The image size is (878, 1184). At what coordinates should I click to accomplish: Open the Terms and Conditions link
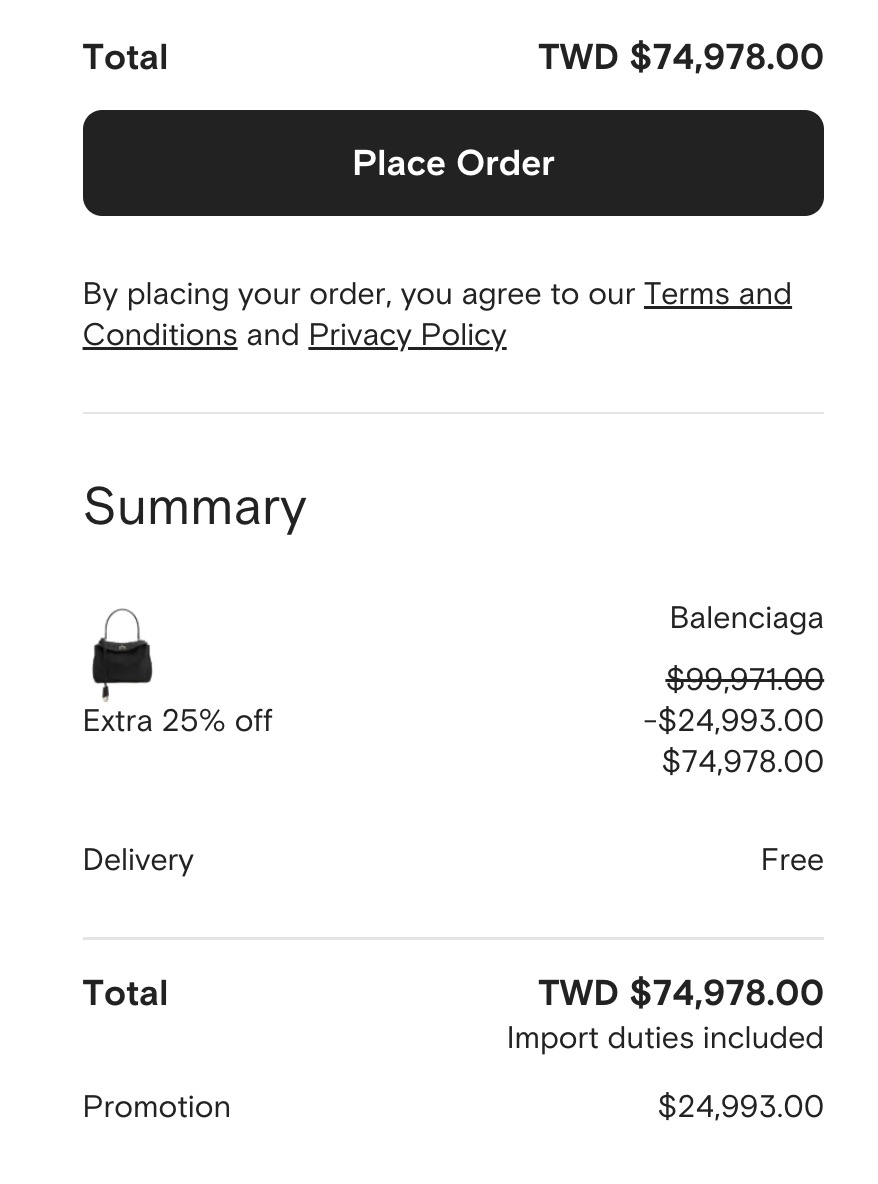coord(717,294)
